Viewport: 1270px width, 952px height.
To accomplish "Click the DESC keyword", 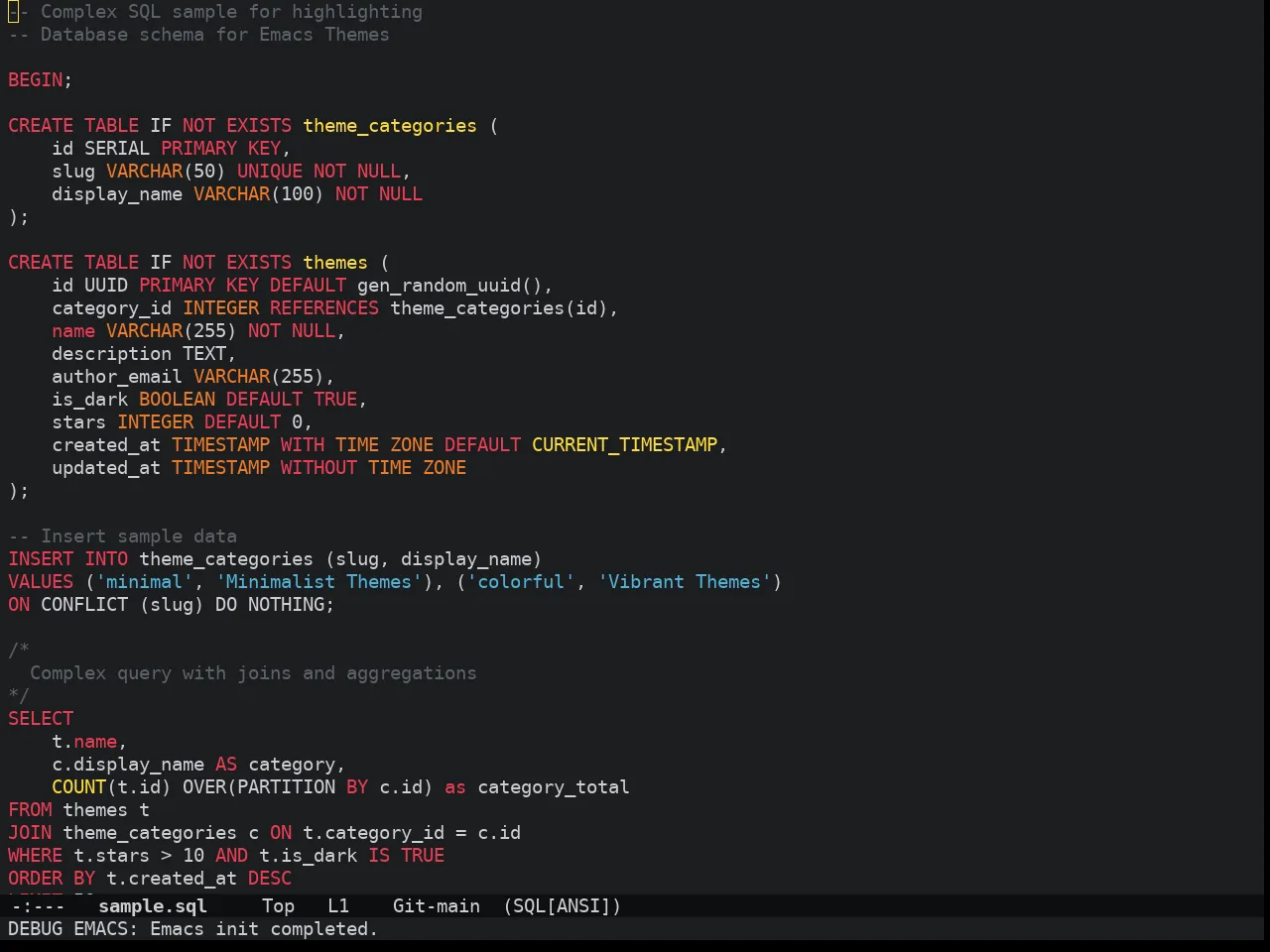I will pos(270,879).
